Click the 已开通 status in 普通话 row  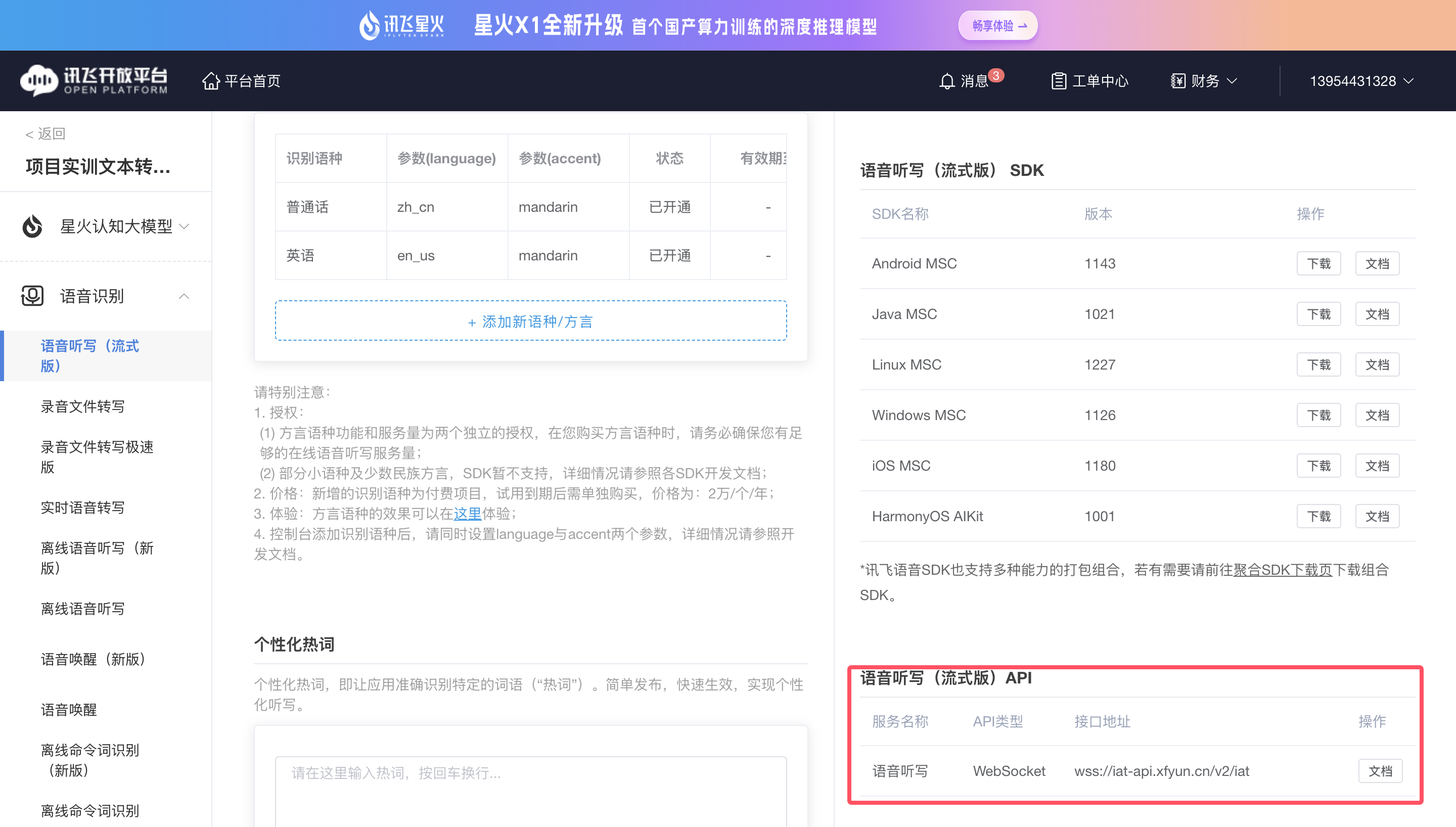[x=669, y=207]
